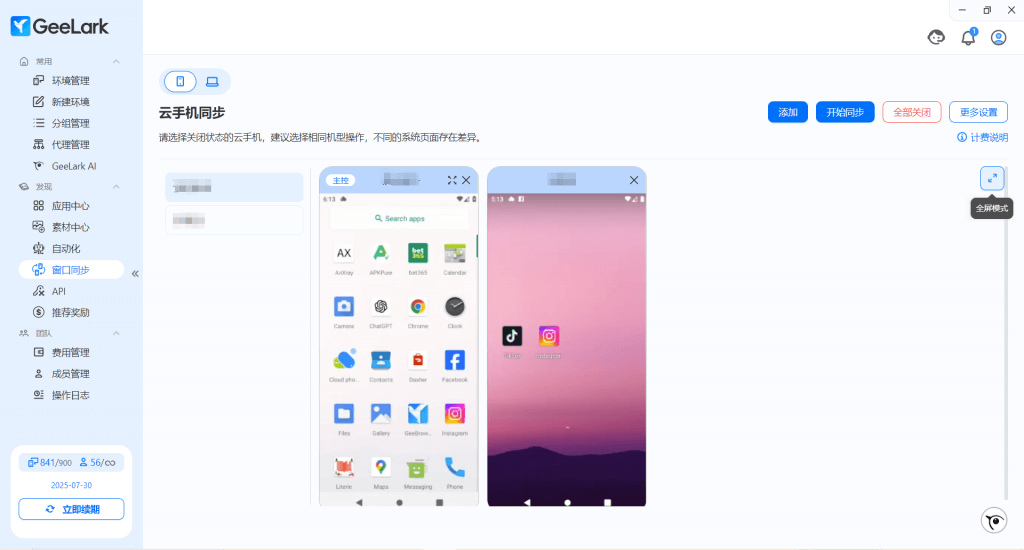The image size is (1024, 550).
Task: Go to 自动化 in the sidebar
Action: (66, 248)
